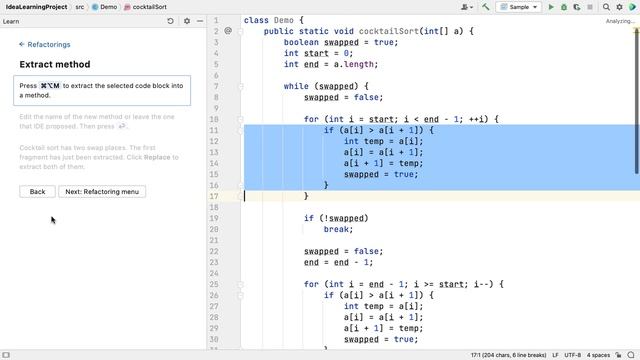This screenshot has height=360, width=640.
Task: Click 'boolean swapped = true;' on line 3
Action: coord(341,42)
